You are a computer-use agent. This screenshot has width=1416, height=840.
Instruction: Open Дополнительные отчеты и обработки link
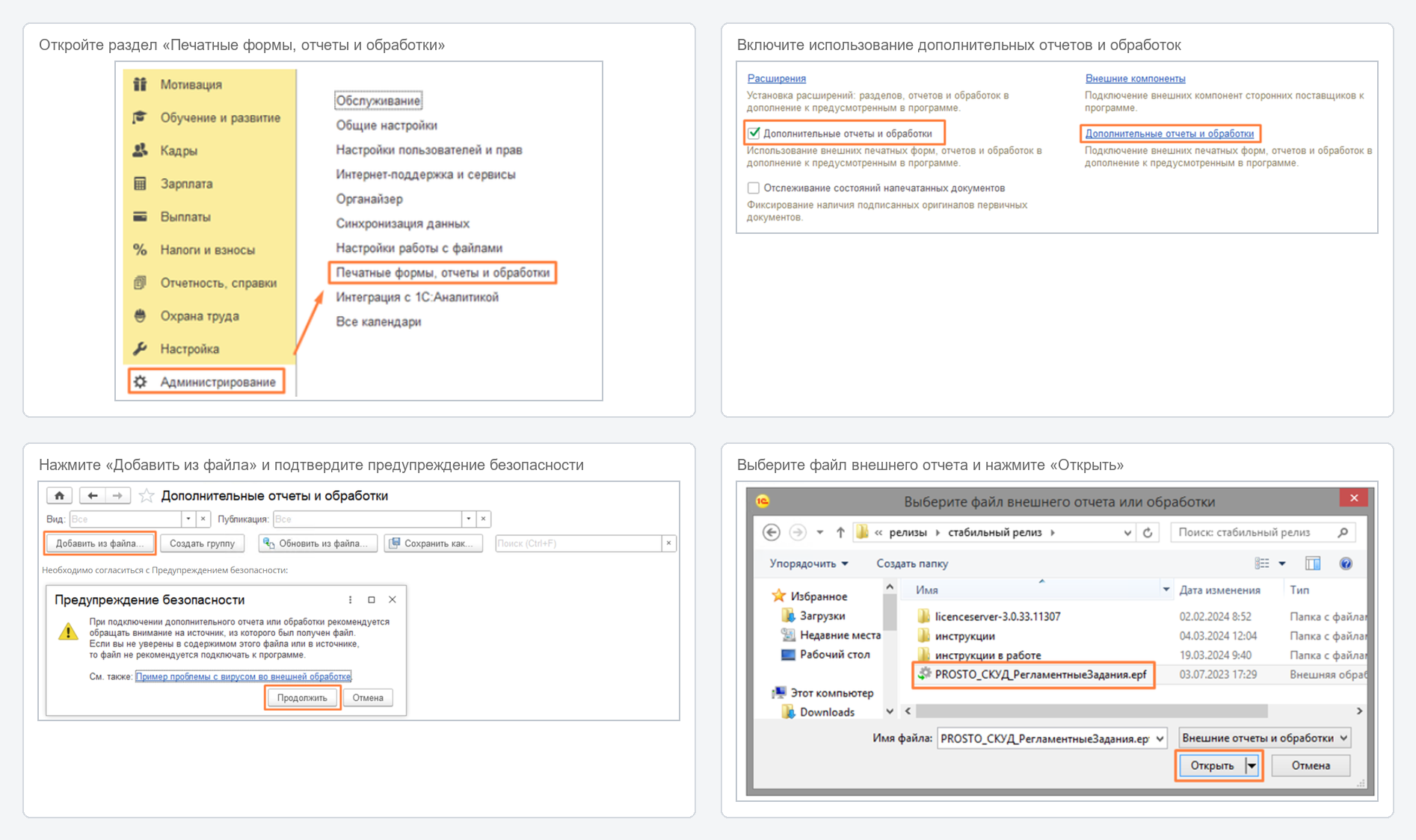[x=1169, y=134]
